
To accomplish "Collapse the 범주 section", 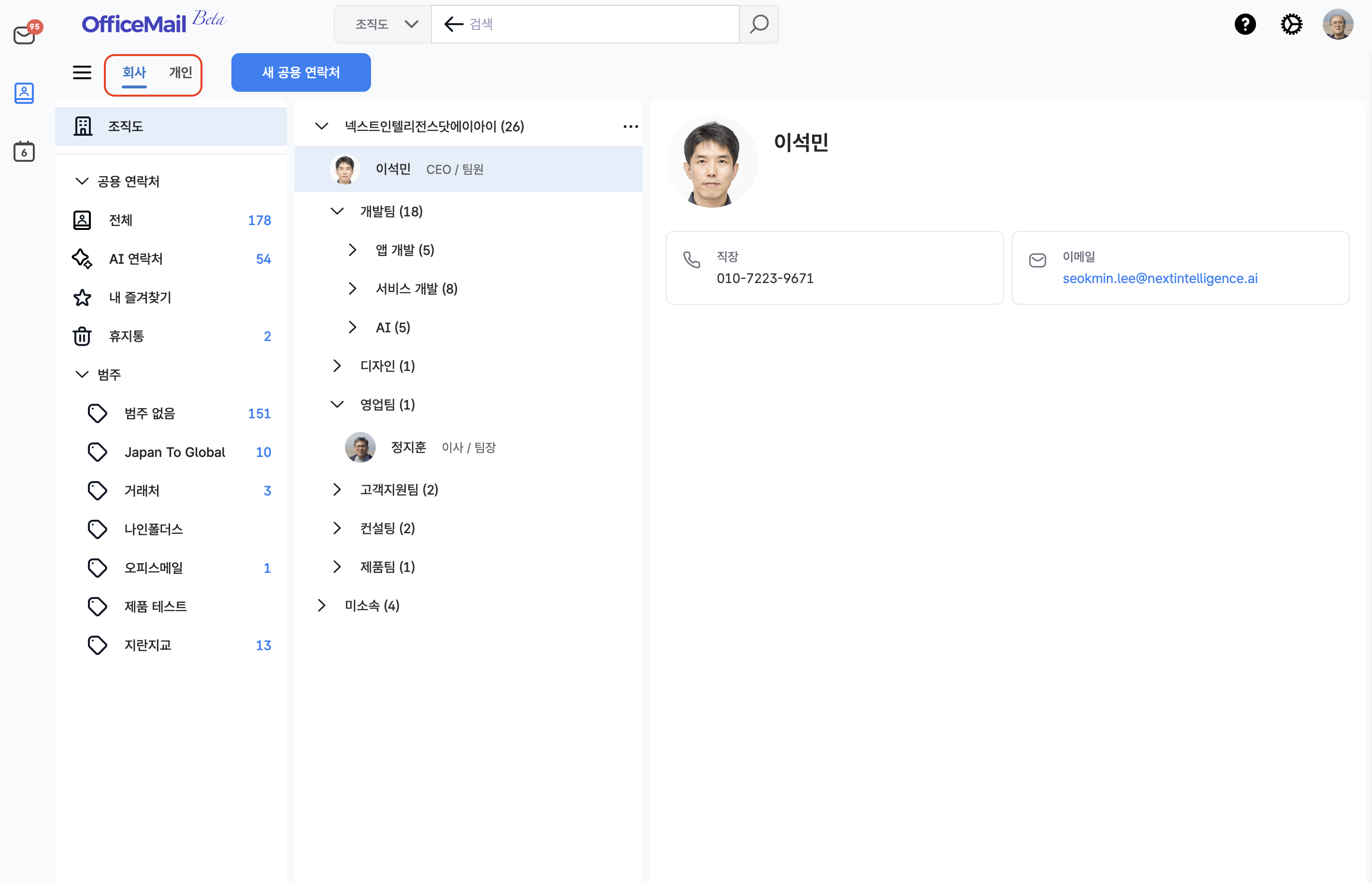I will pos(82,374).
